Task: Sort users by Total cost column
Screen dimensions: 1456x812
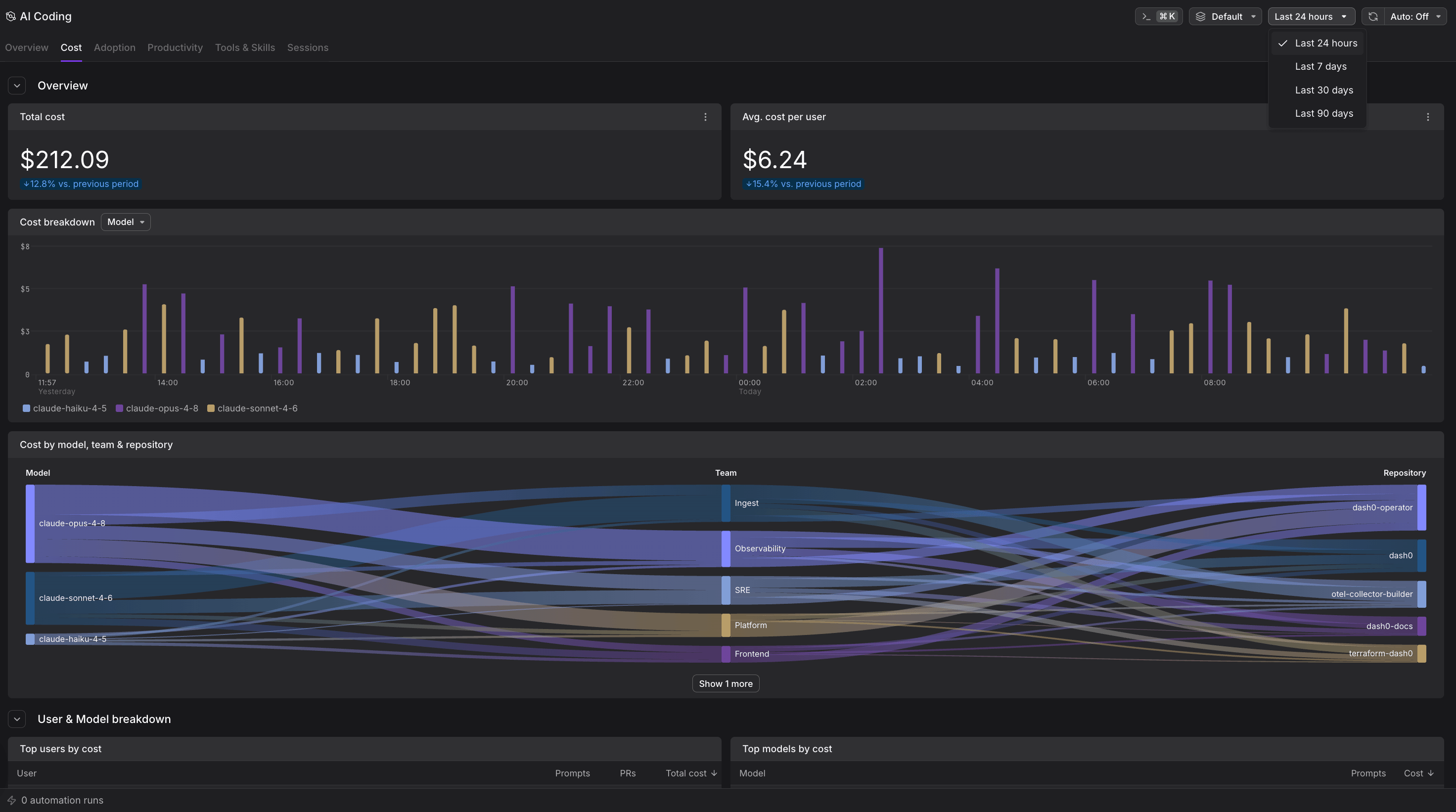Action: (x=691, y=773)
